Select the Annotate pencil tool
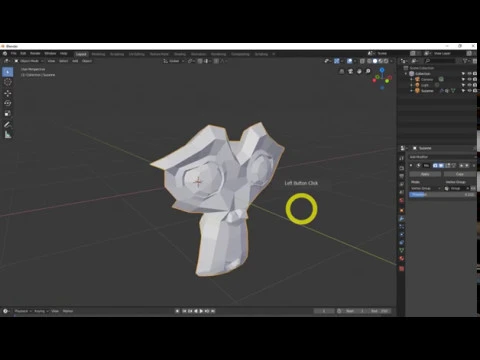Image resolution: width=480 pixels, height=360 pixels. [x=8, y=125]
